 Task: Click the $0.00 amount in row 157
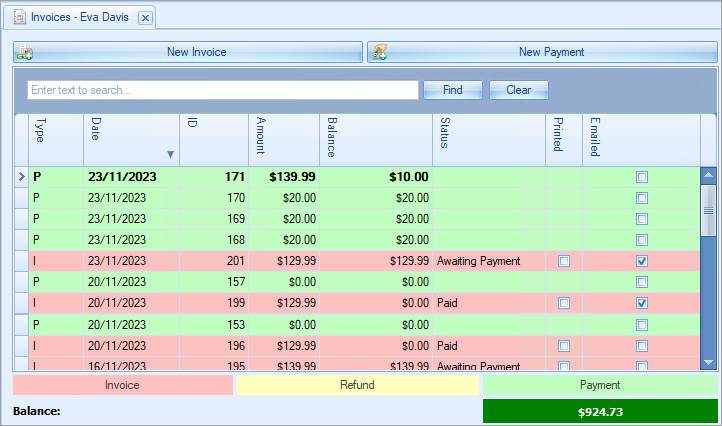click(303, 282)
